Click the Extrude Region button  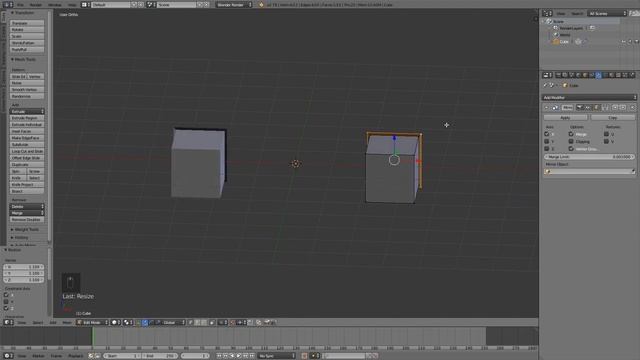(27, 118)
